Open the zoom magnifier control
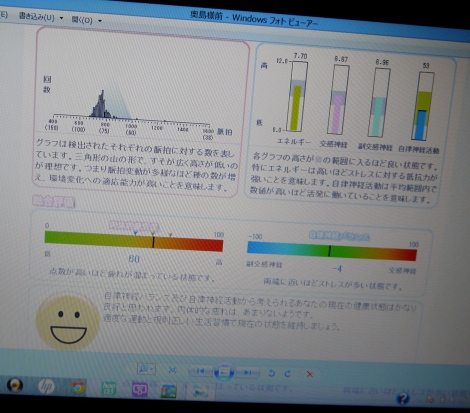This screenshot has width=470, height=413. 144,369
